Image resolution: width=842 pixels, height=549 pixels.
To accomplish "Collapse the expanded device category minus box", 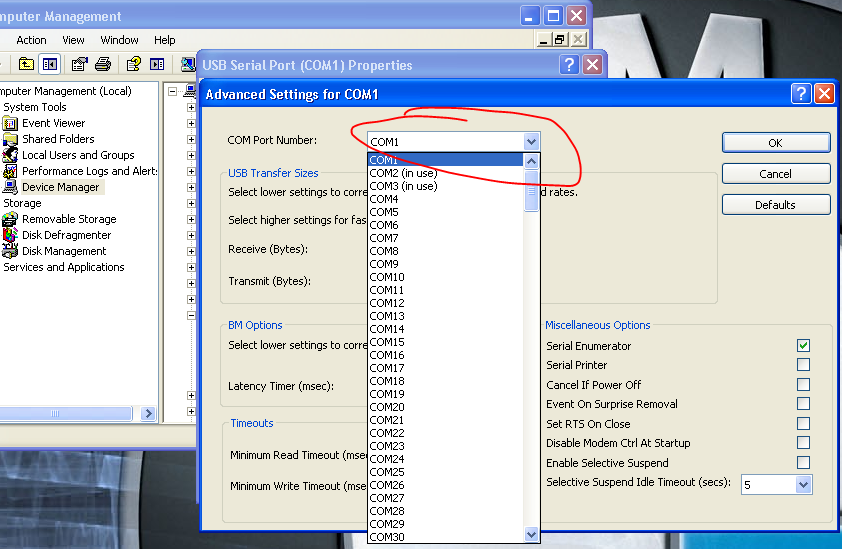I will pyautogui.click(x=191, y=315).
